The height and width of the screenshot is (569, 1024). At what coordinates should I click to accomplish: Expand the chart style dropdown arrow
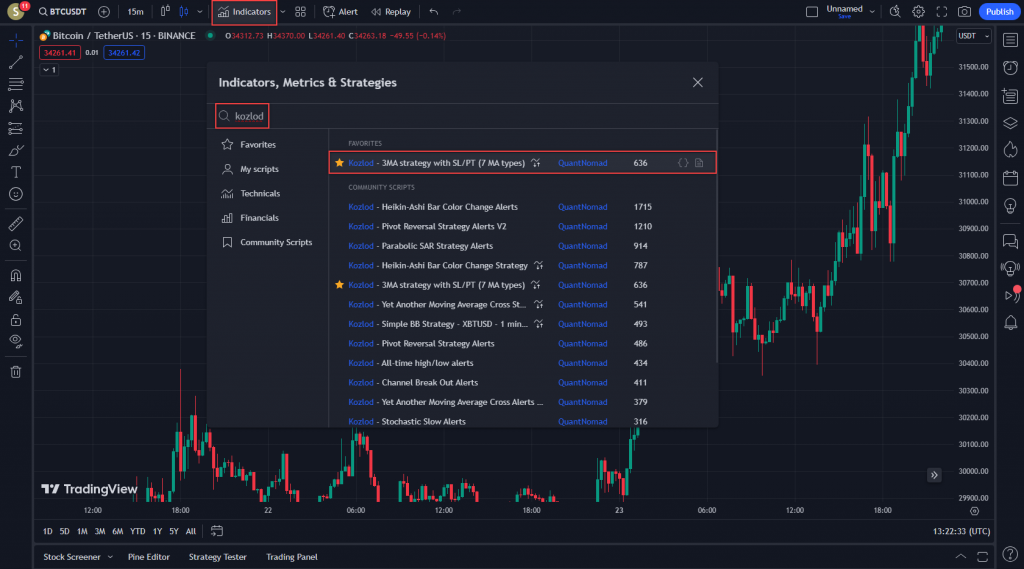coord(200,12)
